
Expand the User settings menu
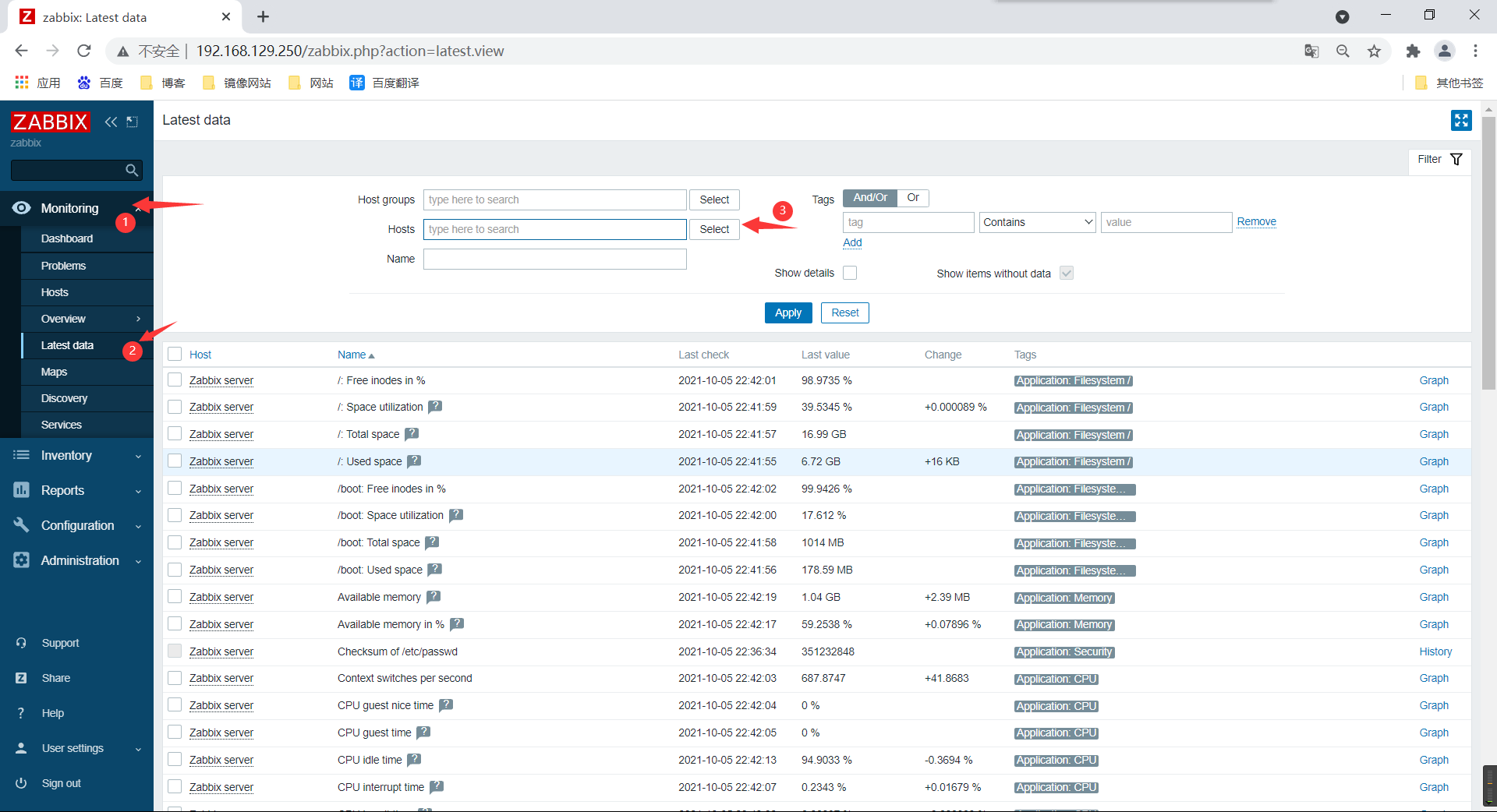[76, 748]
